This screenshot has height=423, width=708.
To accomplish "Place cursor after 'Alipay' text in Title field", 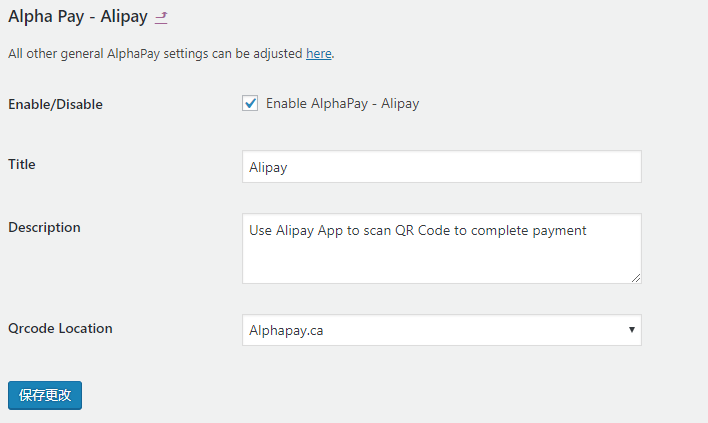I will [288, 167].
